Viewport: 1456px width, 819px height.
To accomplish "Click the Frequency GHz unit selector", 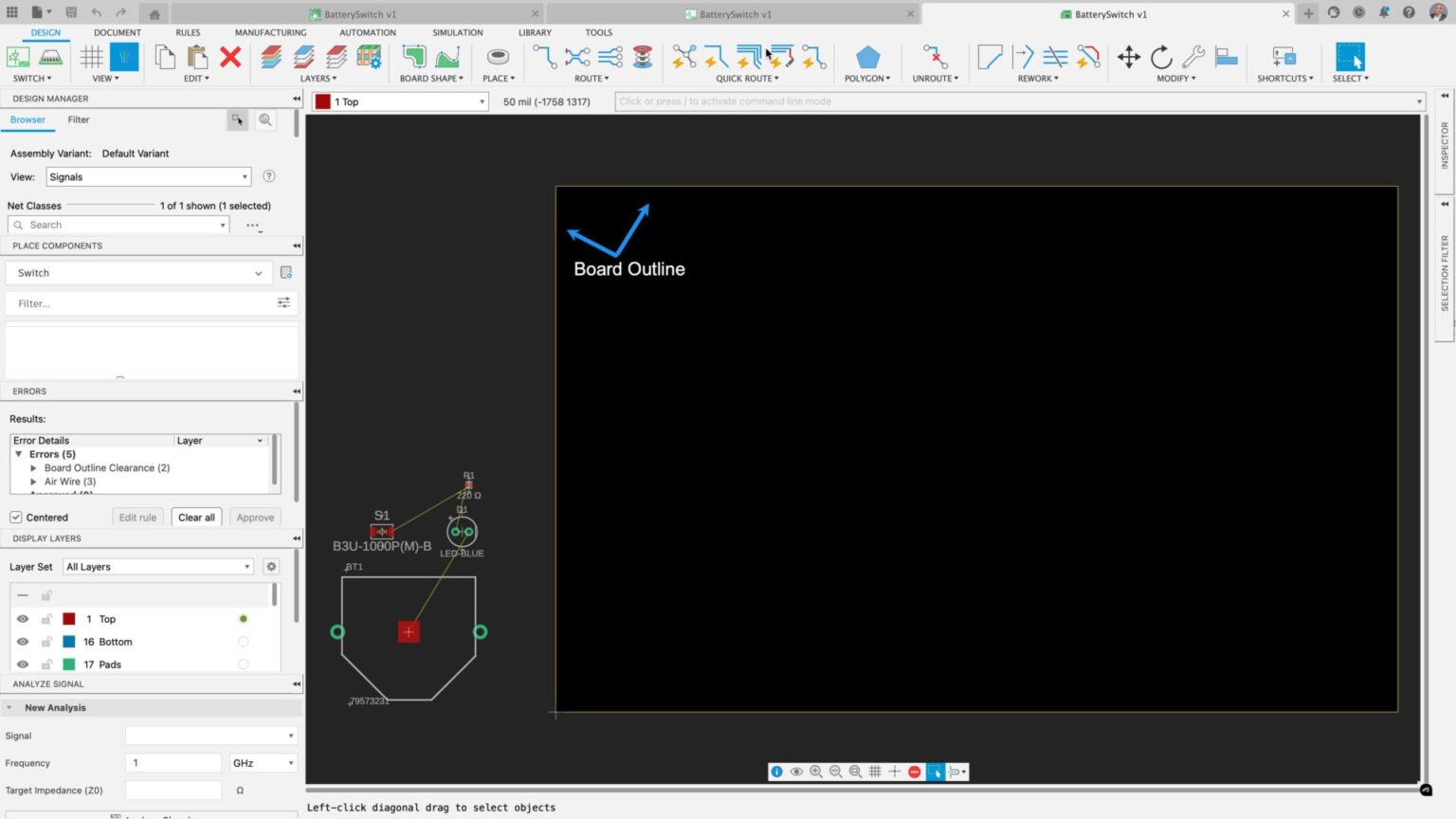I will (263, 762).
